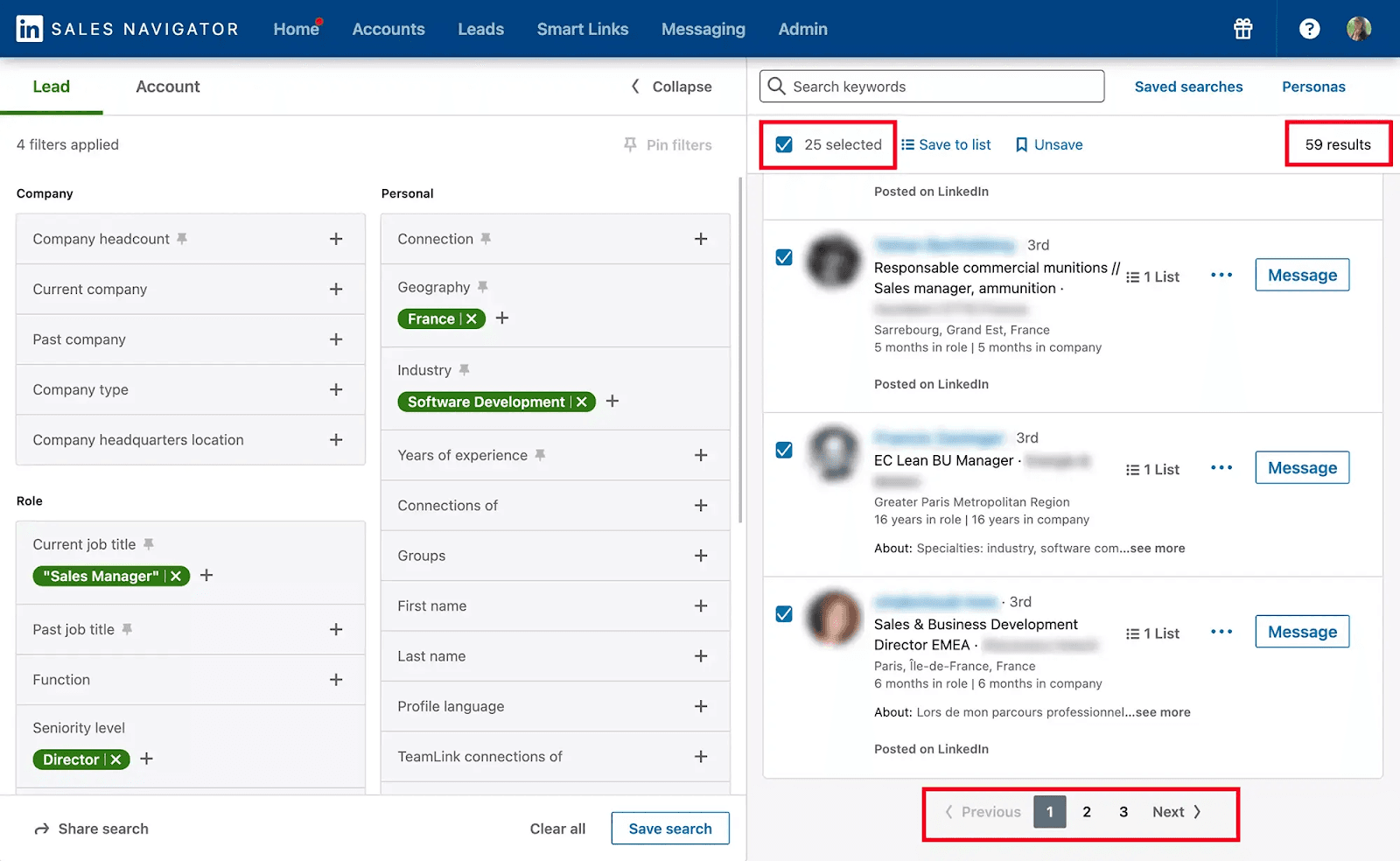Message the Sales manager ammunition lead
1400x861 pixels.
(1302, 275)
